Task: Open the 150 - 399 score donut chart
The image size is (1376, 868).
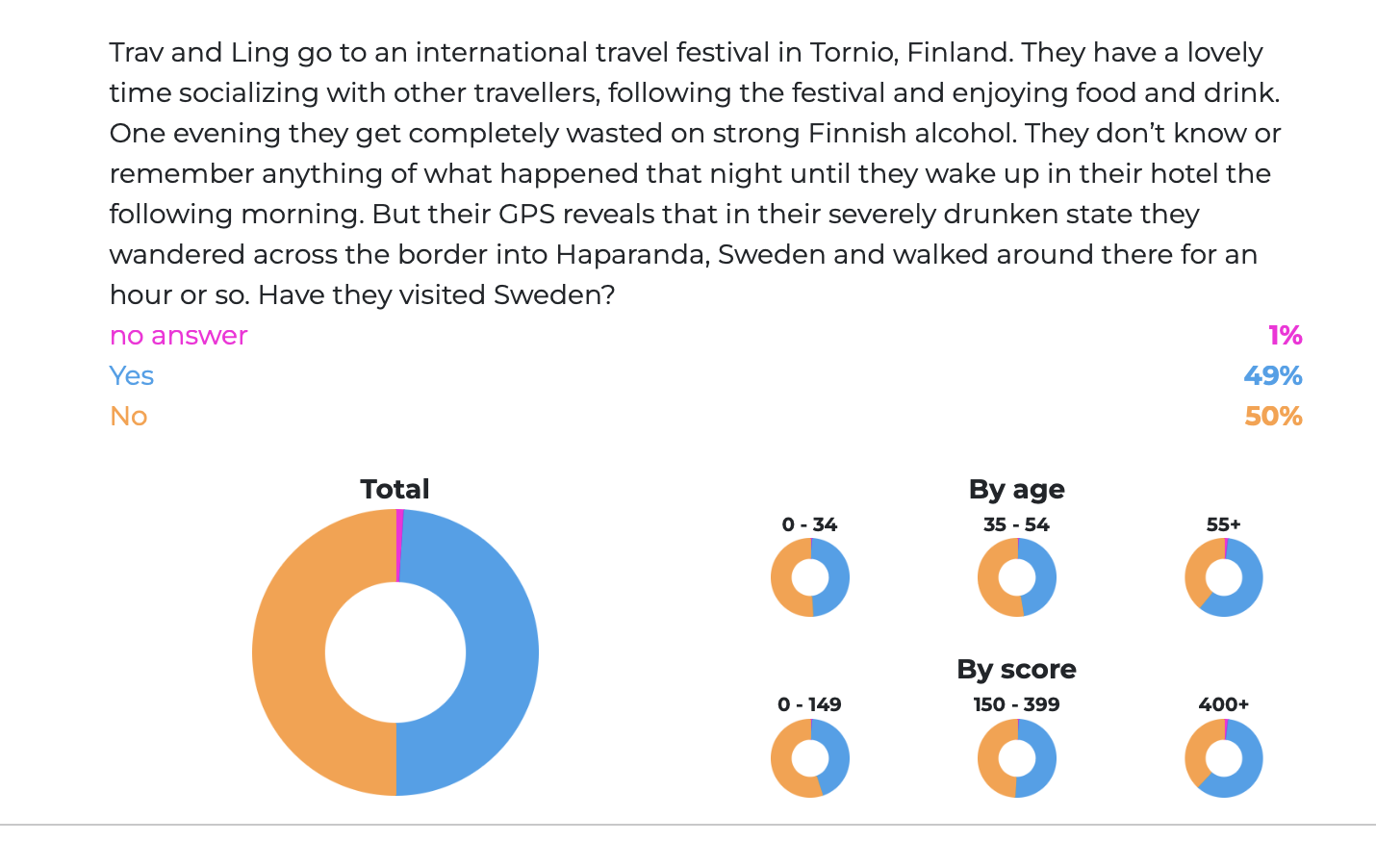Action: 1016,758
